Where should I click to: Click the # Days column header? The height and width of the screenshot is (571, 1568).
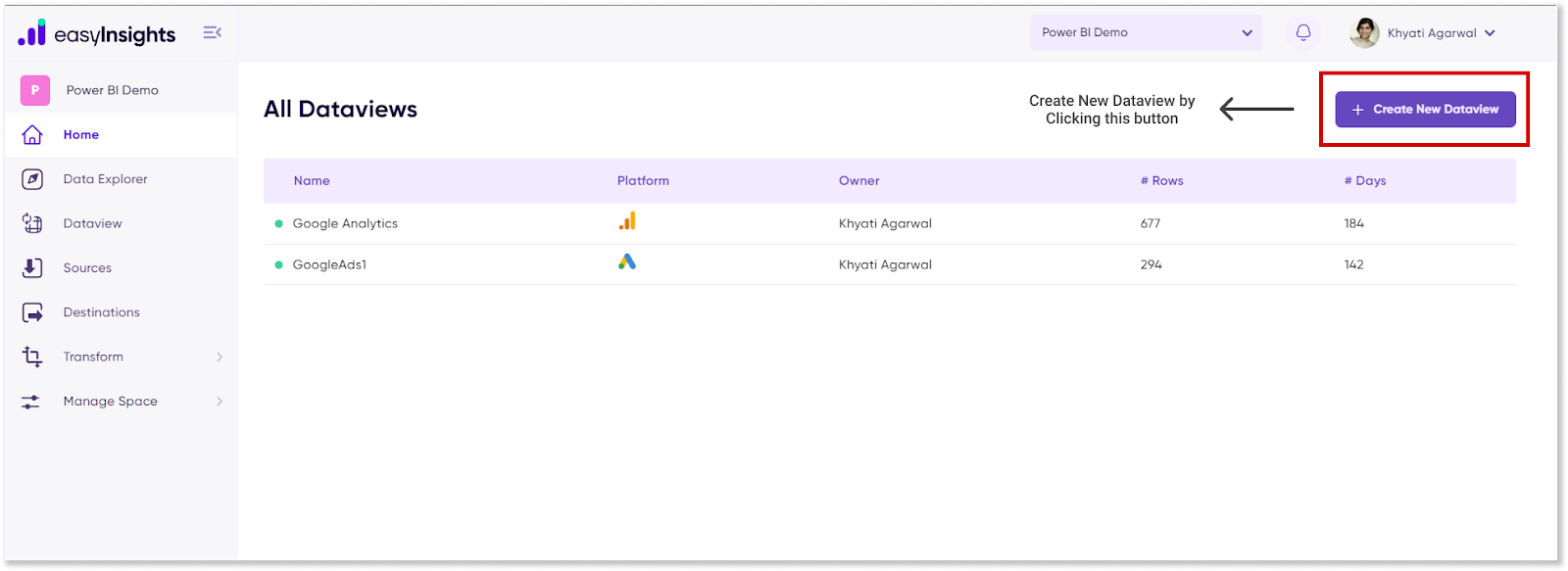1365,180
